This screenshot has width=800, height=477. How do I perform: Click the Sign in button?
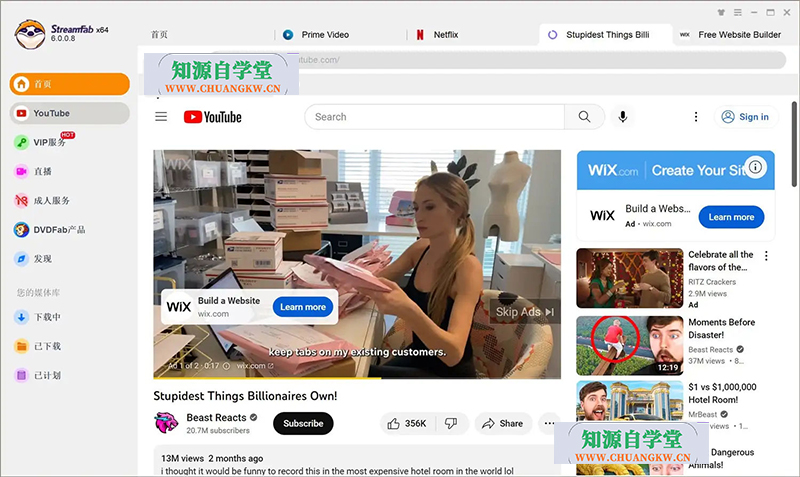point(745,117)
